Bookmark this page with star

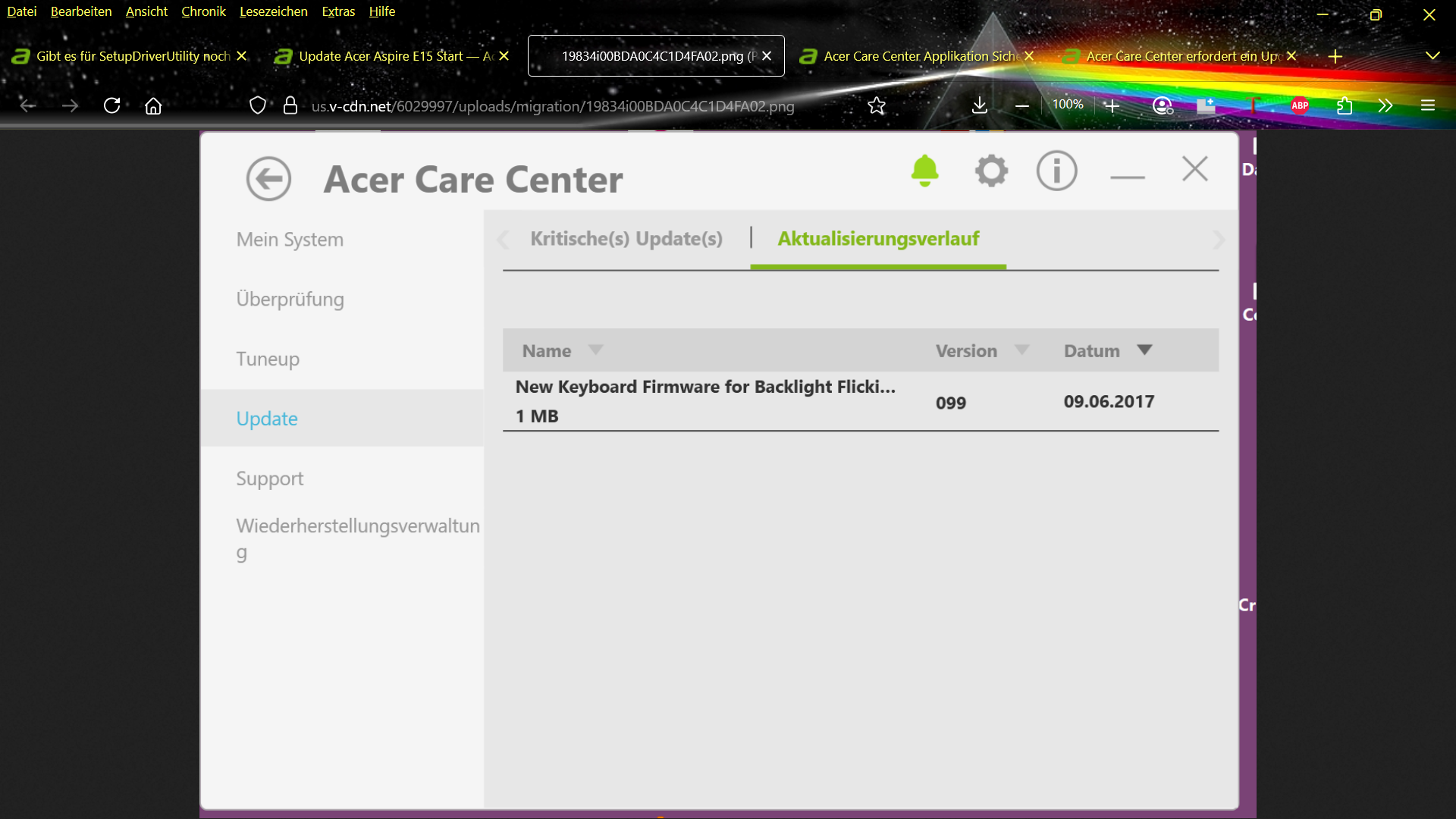(877, 105)
